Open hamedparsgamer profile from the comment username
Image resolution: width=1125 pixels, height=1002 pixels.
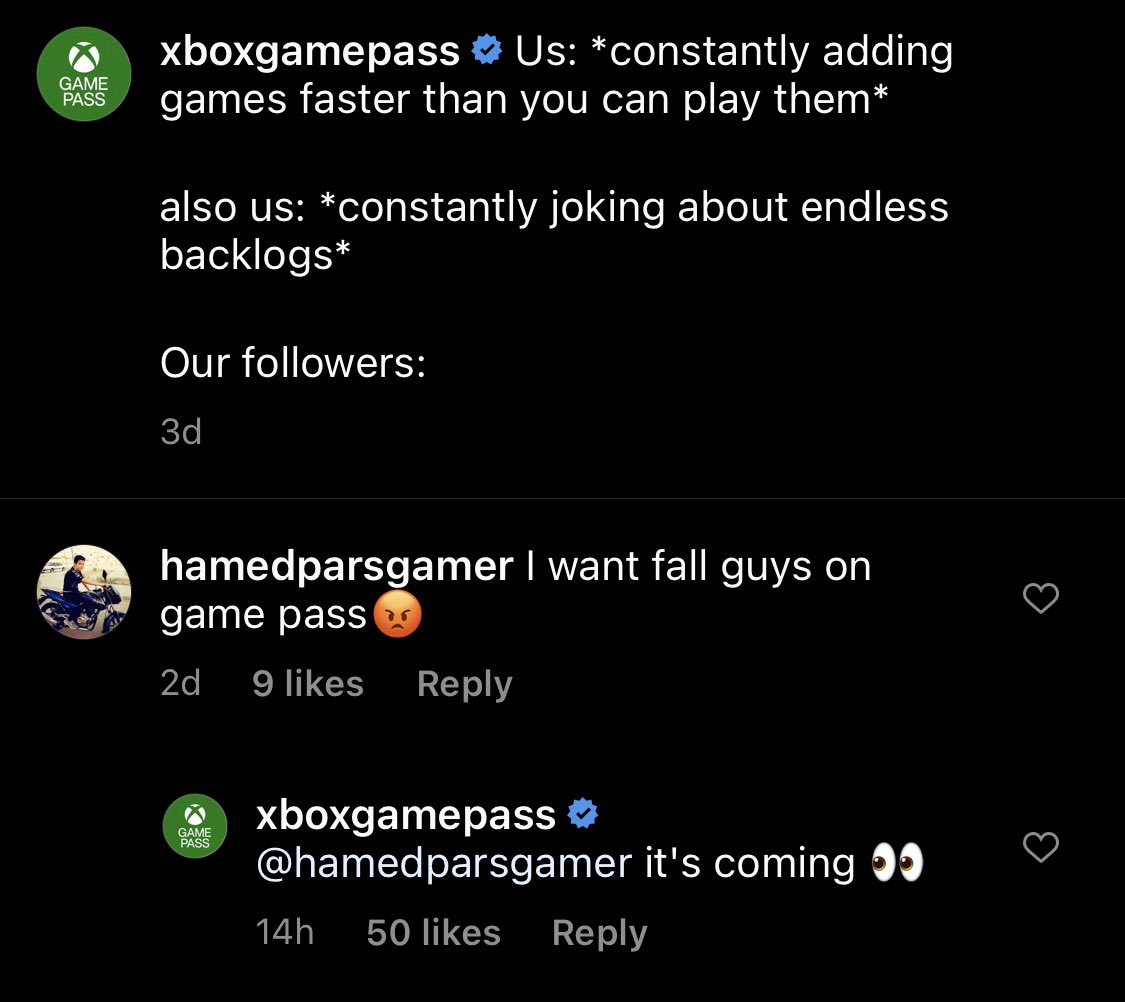point(336,567)
